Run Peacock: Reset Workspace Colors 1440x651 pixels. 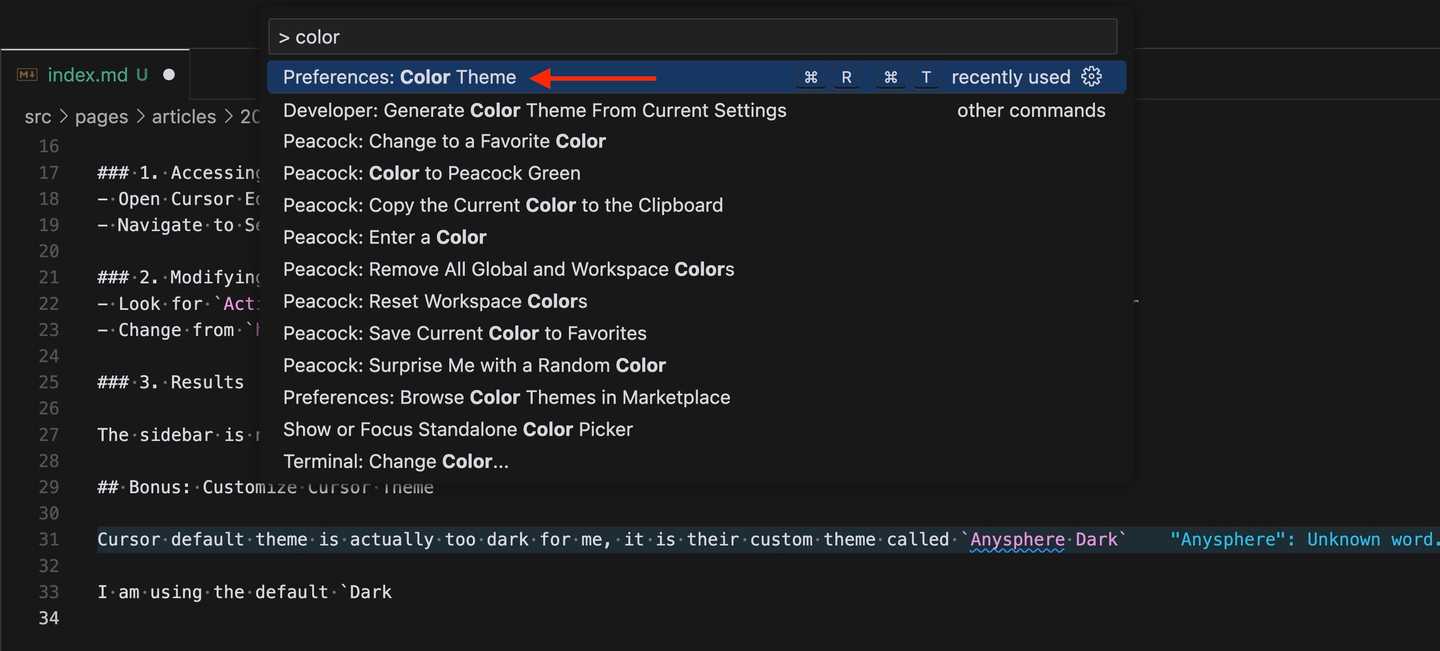click(x=697, y=301)
